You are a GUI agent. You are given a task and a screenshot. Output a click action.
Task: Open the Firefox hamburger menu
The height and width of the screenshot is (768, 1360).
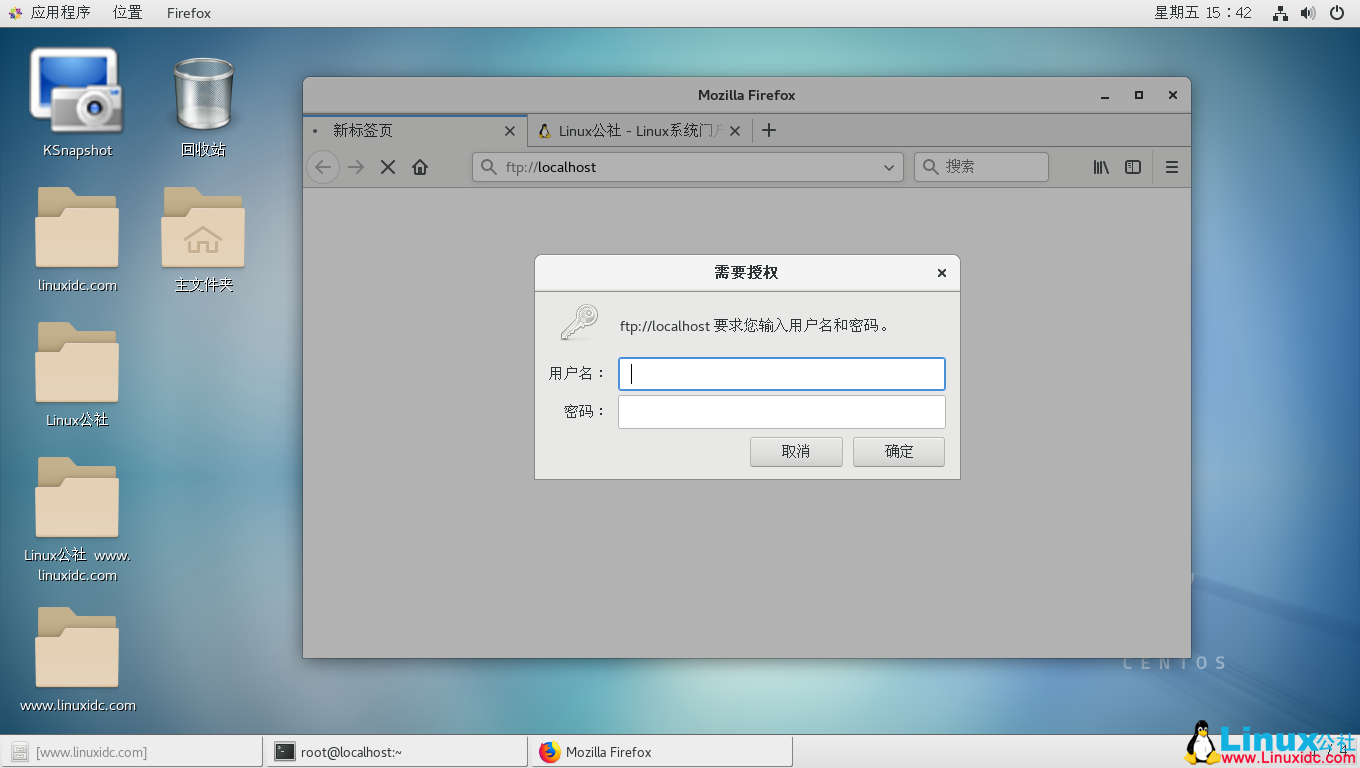click(x=1171, y=167)
